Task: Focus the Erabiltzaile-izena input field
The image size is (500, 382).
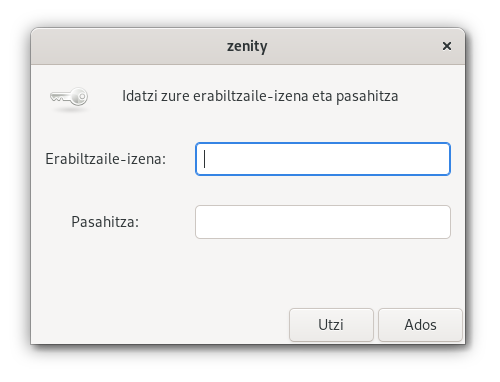Action: click(x=323, y=159)
